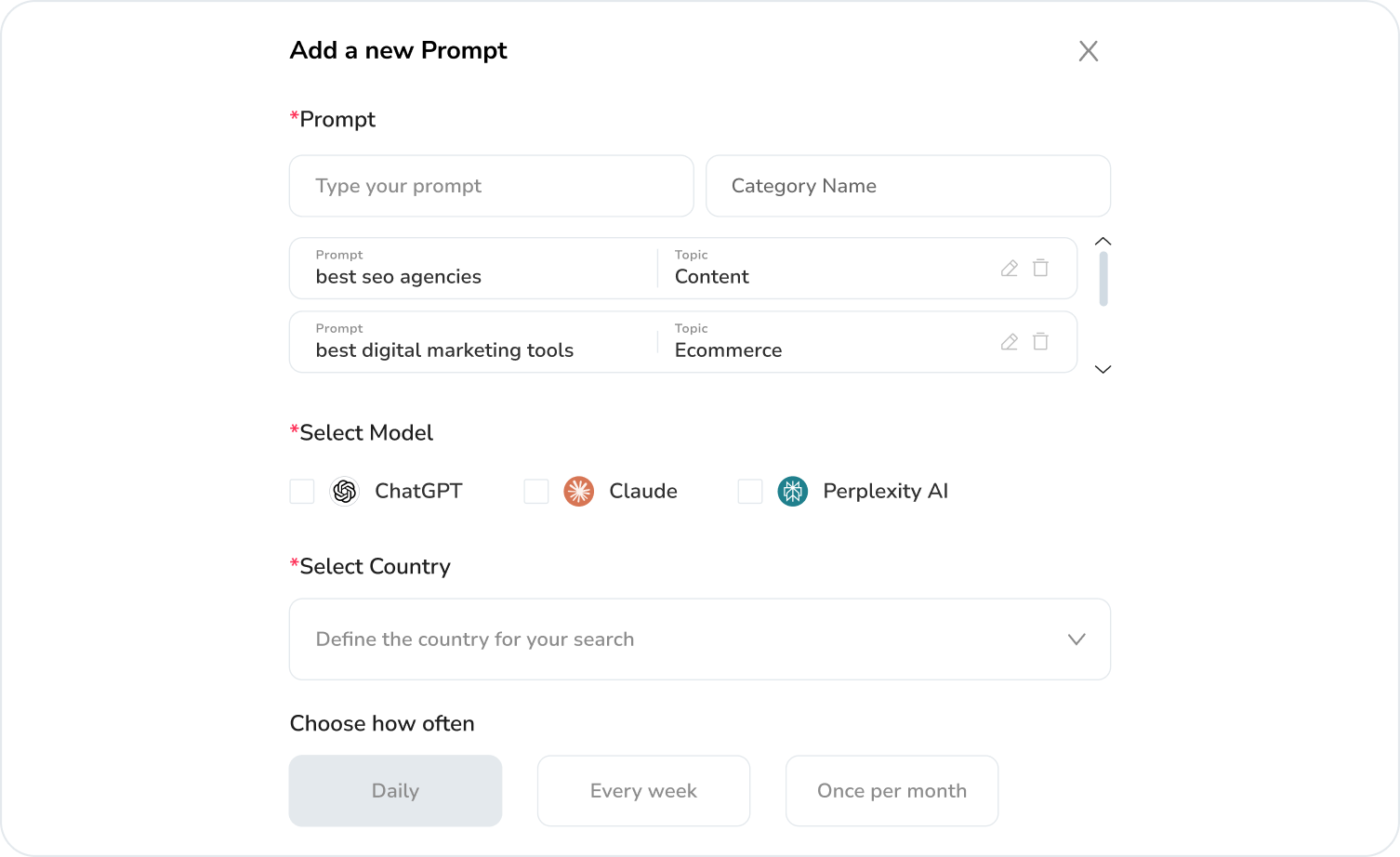Close the Add a new Prompt dialog
The image size is (1400, 857).
point(1089,51)
